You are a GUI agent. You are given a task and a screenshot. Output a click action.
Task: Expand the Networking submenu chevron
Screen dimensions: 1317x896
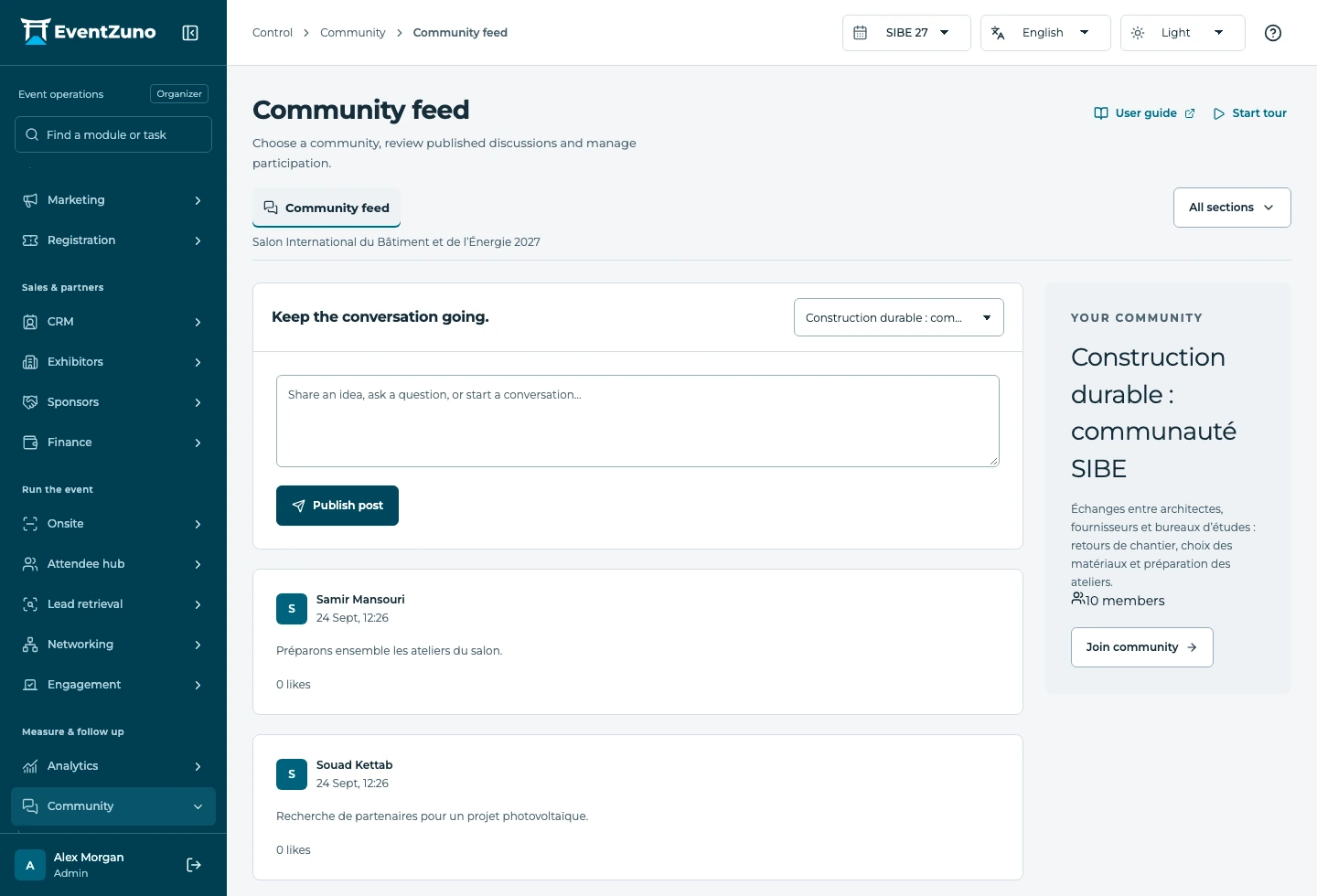[198, 645]
